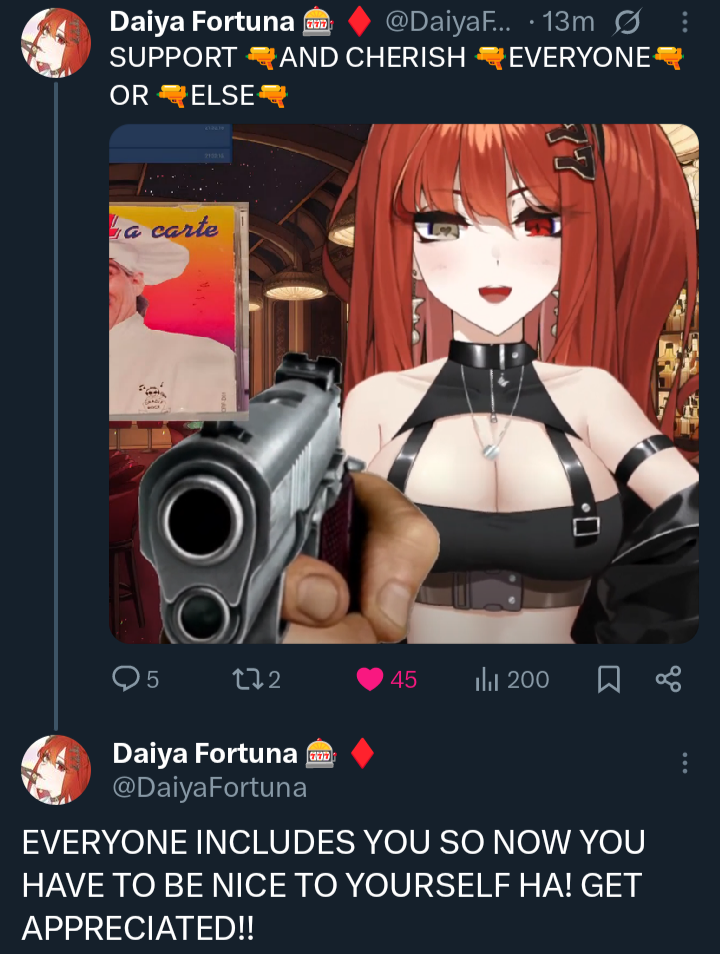Open three-dot menu on reply tweet

pyautogui.click(x=685, y=762)
